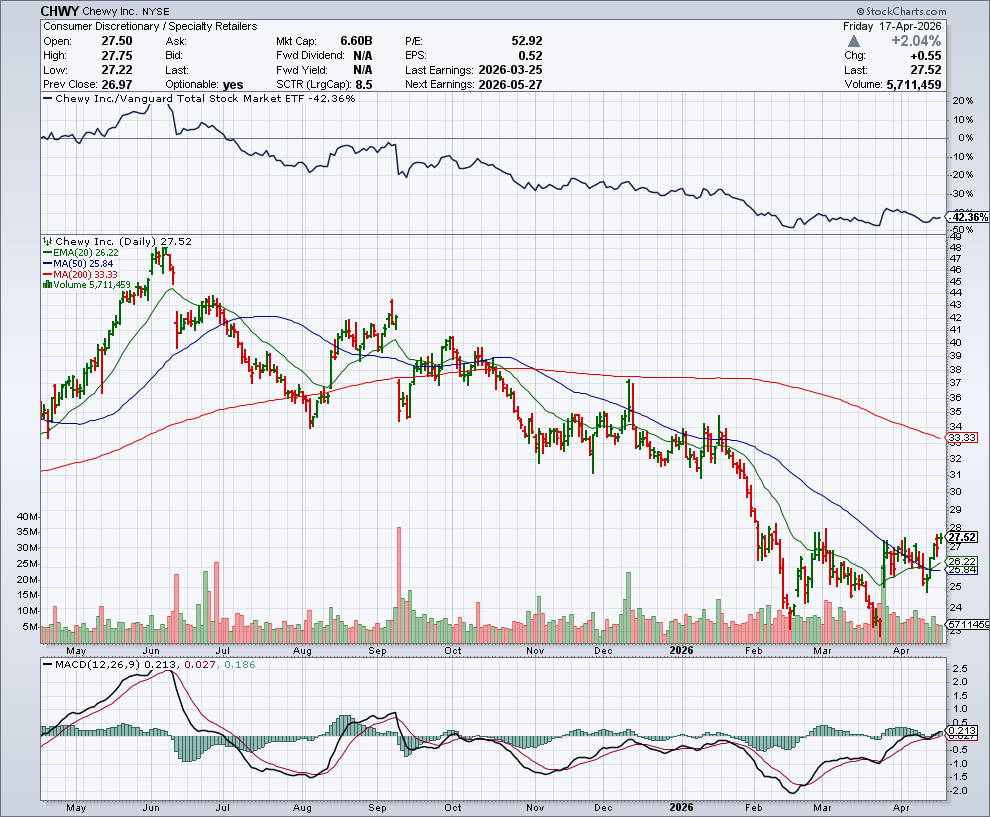Click the -2.0 MACD axis label
Image resolution: width=990 pixels, height=817 pixels.
pyautogui.click(x=960, y=790)
